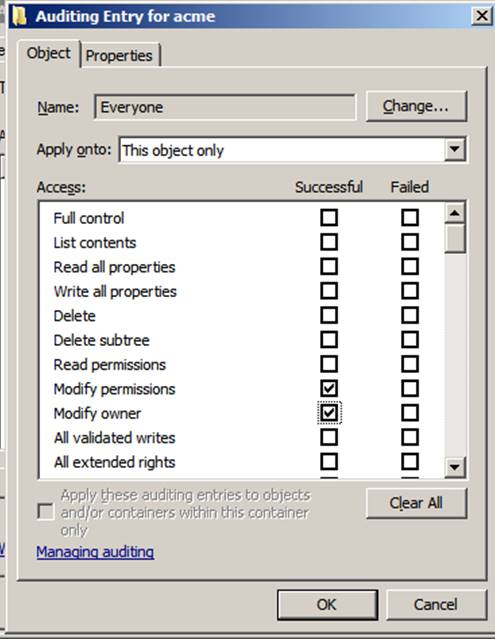Click the This object only combo box
This screenshot has width=495, height=639.
292,150
